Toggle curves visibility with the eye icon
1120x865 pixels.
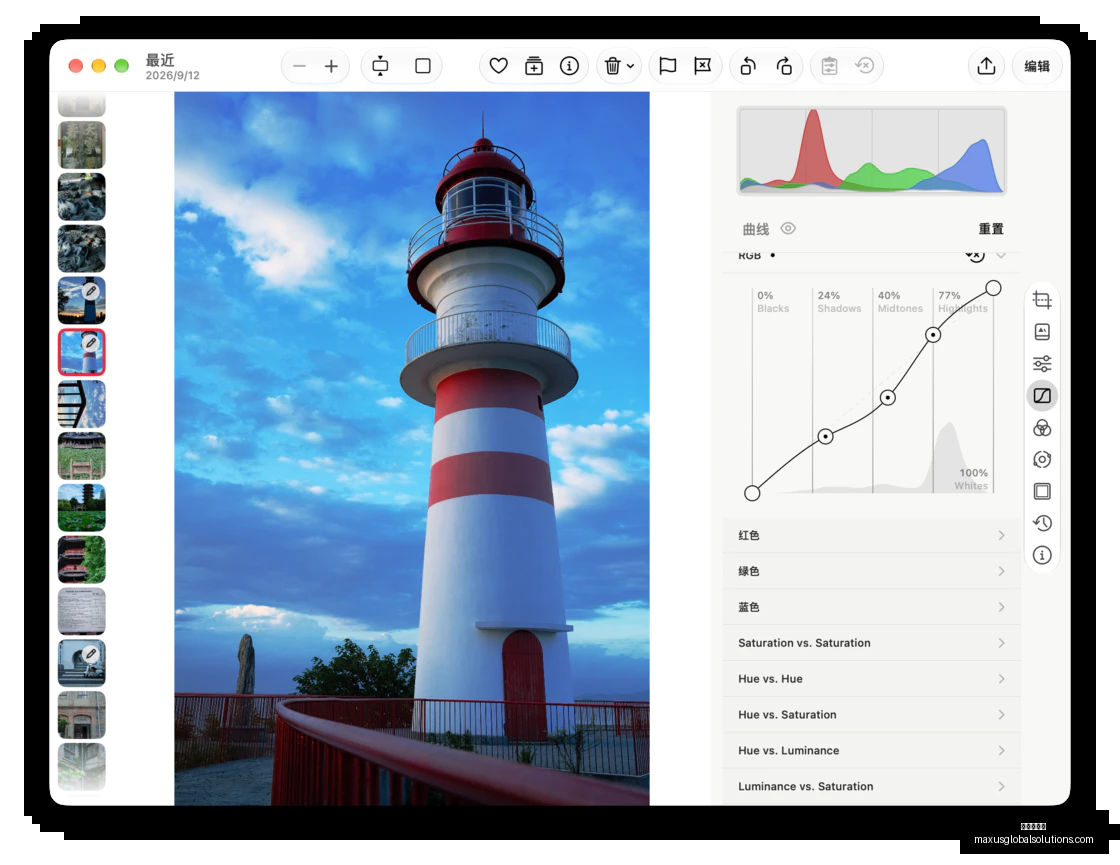click(x=788, y=229)
